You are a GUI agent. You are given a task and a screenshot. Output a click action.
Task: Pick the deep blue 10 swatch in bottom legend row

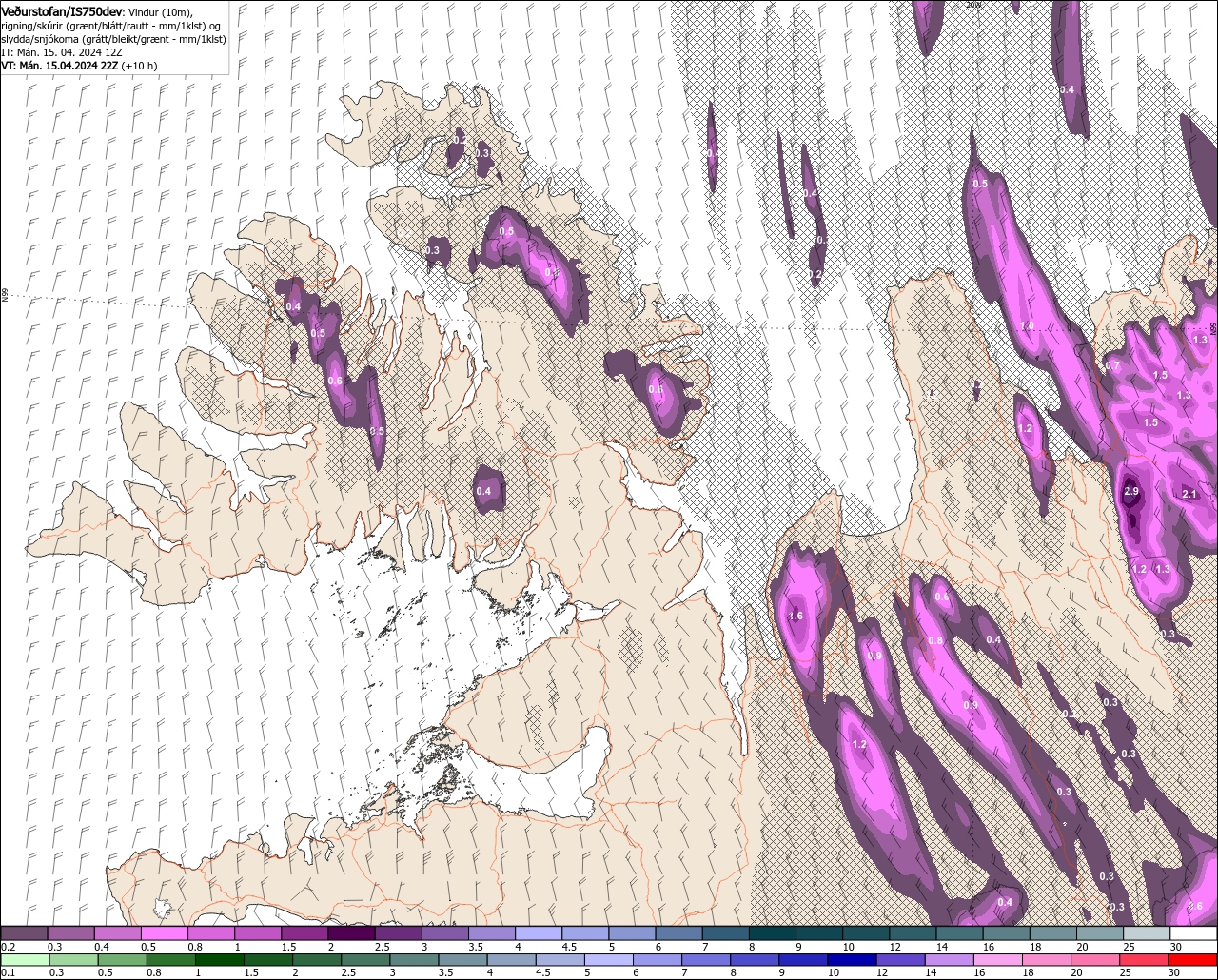point(852,960)
